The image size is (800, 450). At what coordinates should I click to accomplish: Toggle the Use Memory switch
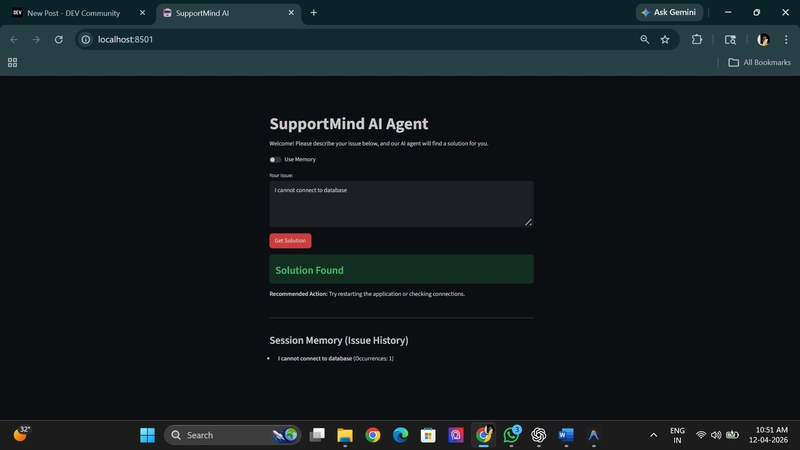point(275,159)
